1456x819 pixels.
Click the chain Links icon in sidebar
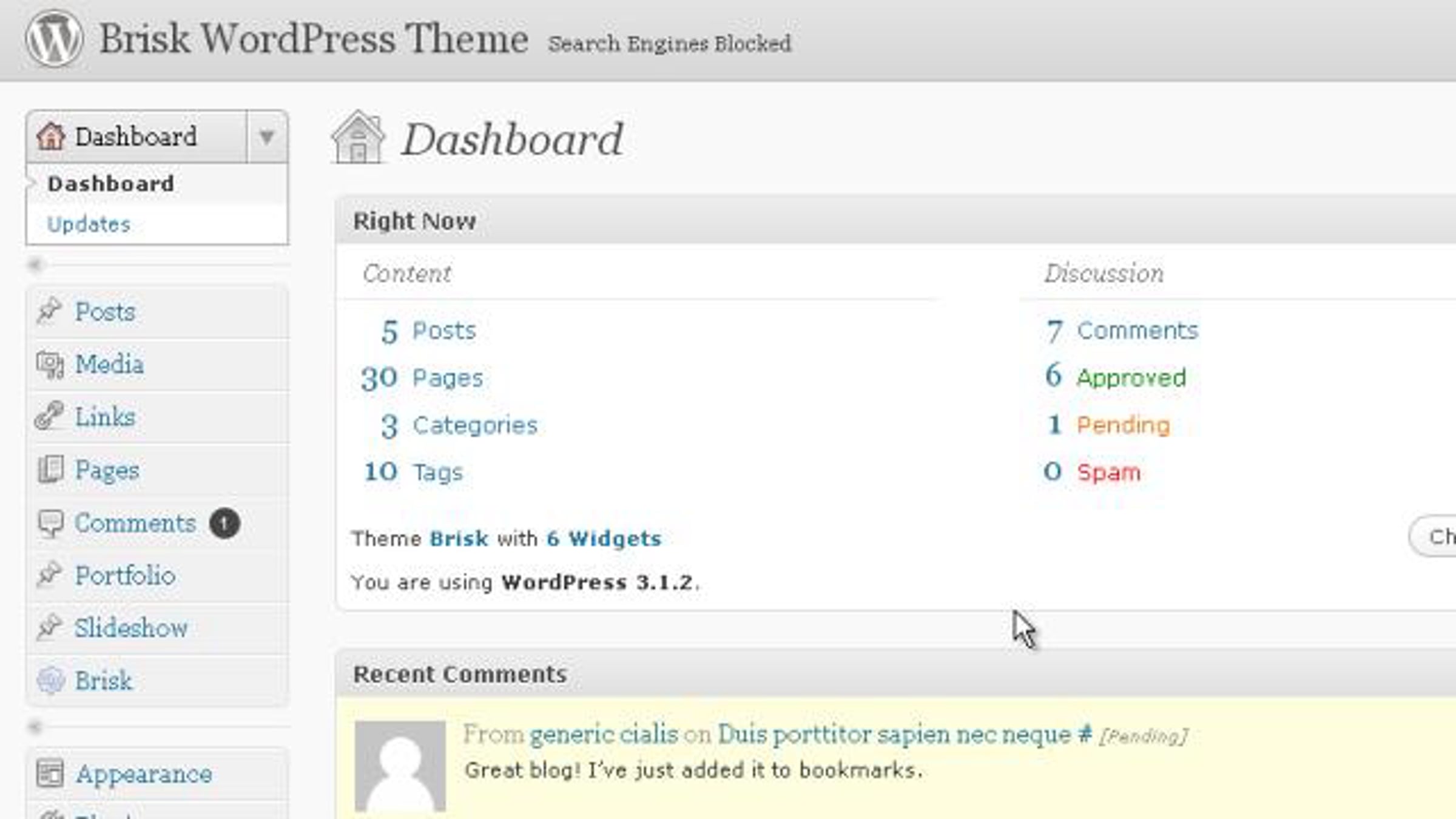[49, 416]
